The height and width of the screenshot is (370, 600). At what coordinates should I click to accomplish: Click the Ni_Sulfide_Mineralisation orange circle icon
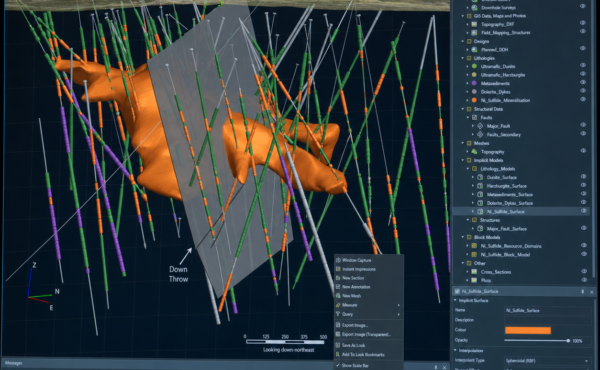(474, 100)
